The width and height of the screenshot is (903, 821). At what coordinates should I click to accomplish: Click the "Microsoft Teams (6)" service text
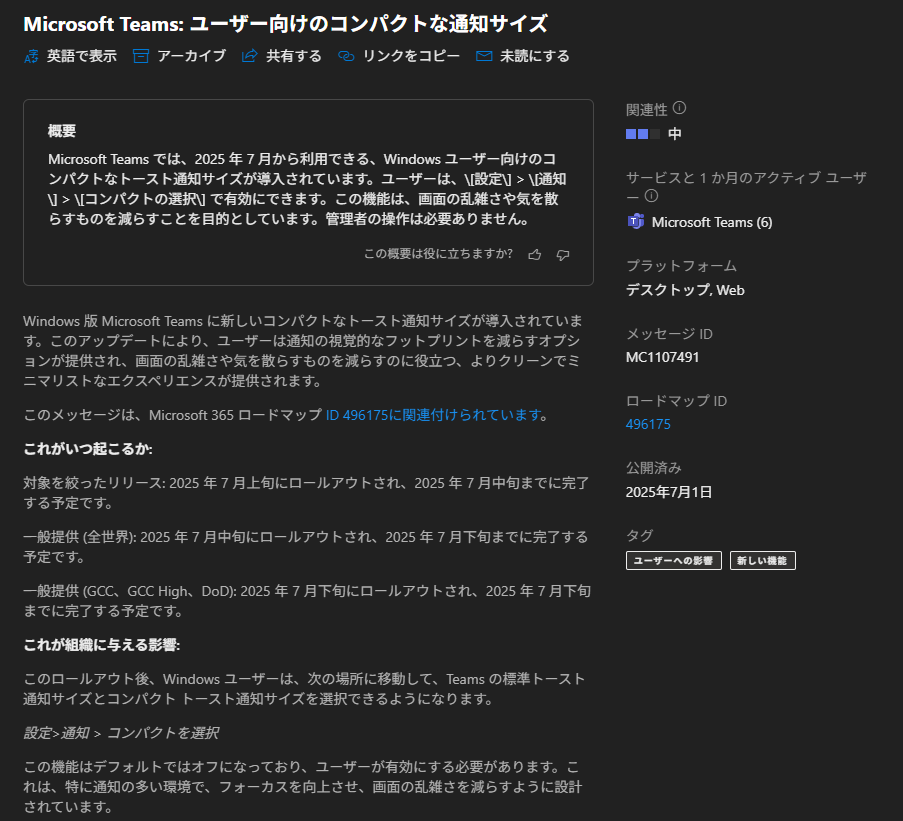click(x=712, y=222)
